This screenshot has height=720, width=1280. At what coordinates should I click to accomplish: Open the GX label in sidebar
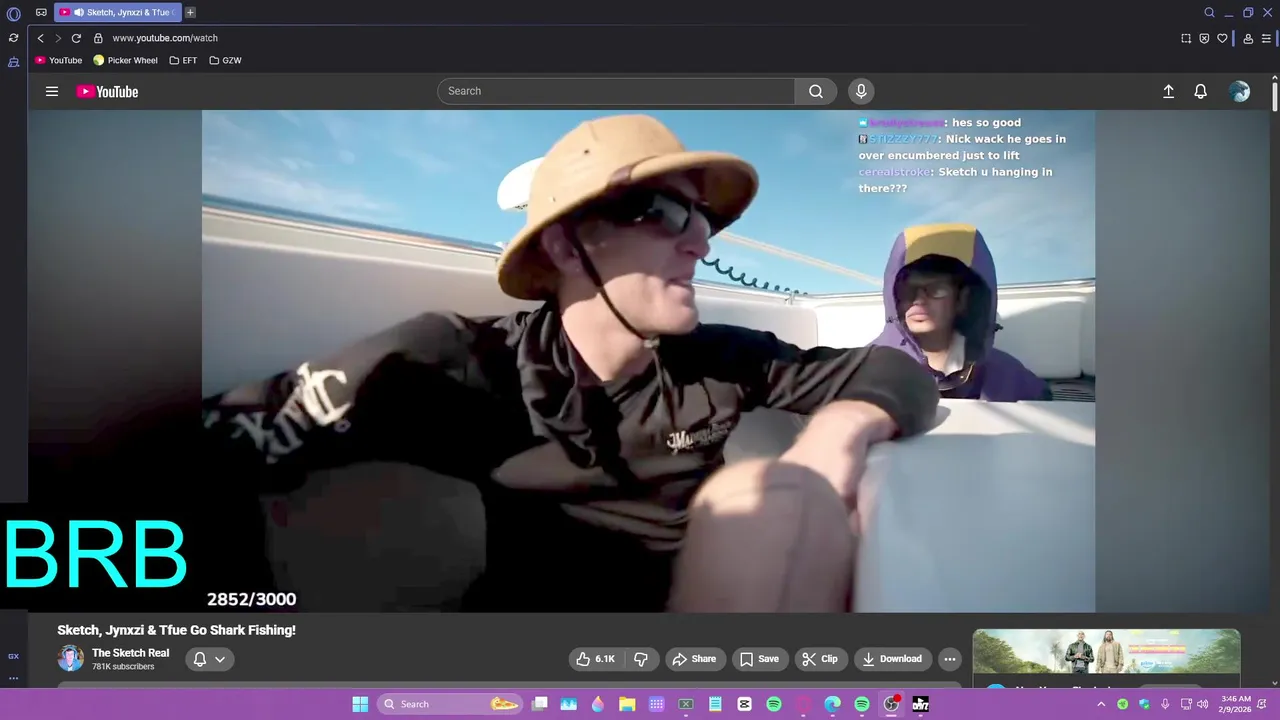13,657
